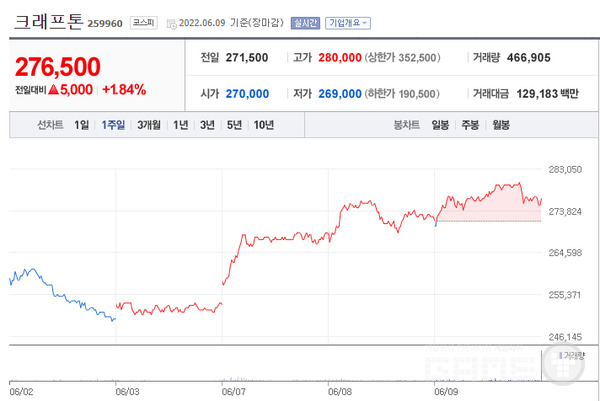
Task: Show the 일봉 daily candle chart
Action: point(440,125)
